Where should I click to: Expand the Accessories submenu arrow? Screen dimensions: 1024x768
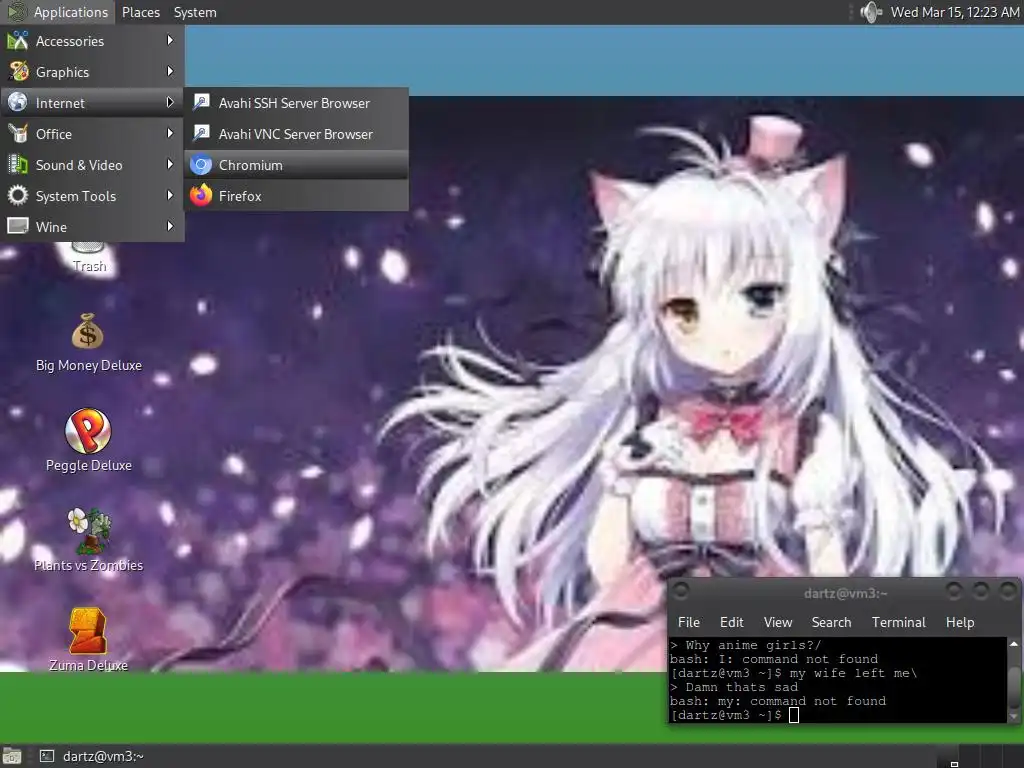(x=170, y=40)
